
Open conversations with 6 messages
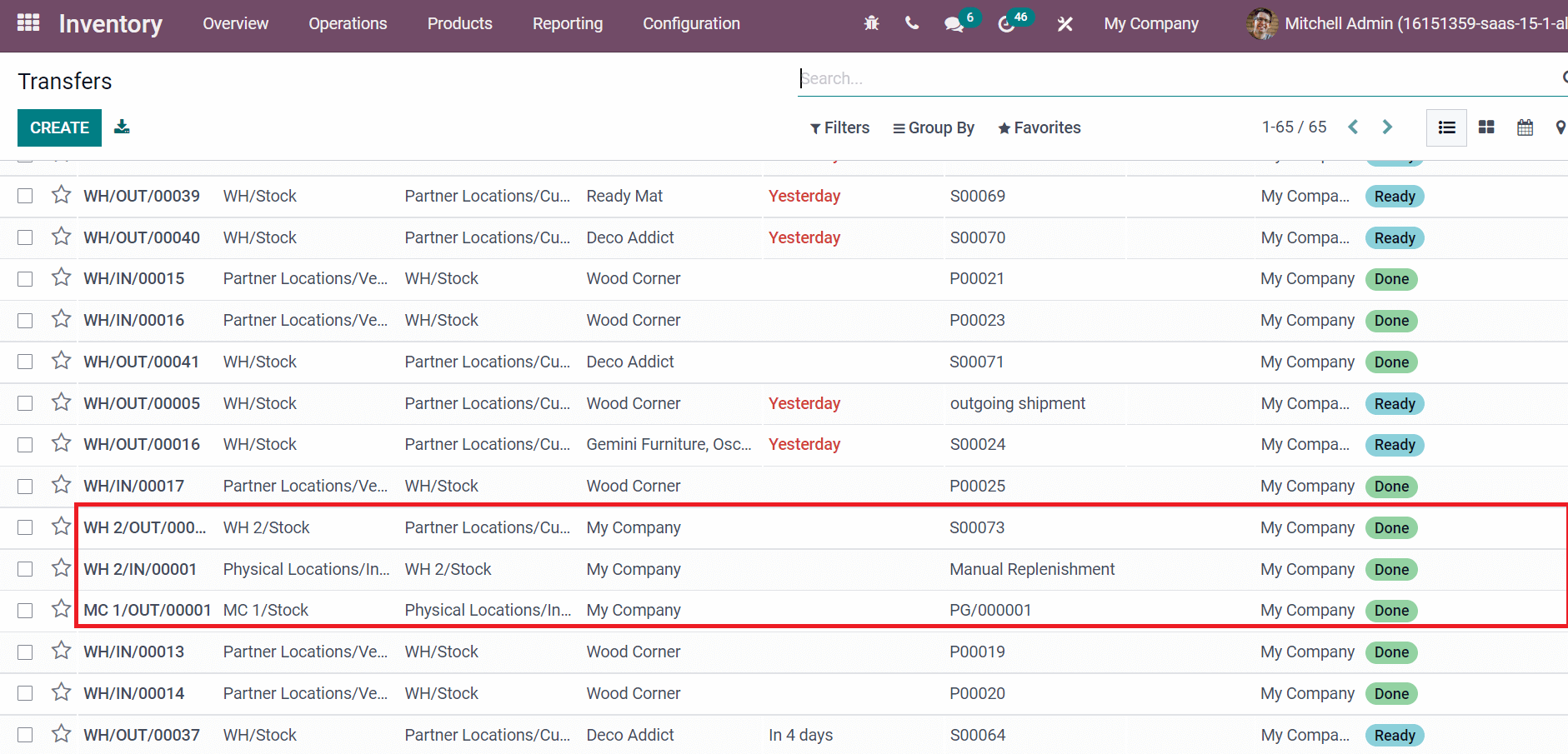960,22
